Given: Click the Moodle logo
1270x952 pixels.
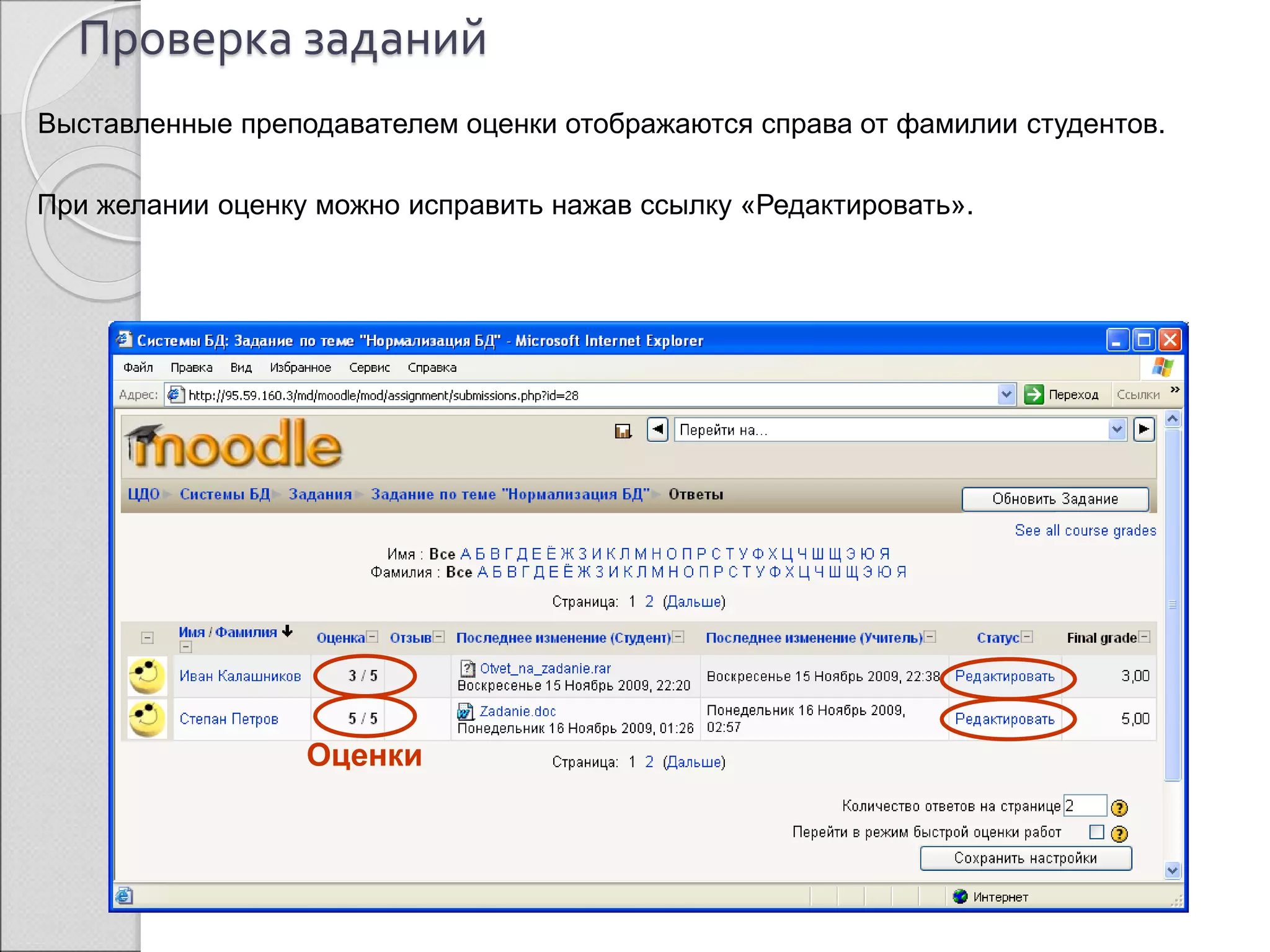Looking at the screenshot, I should coord(233,443).
